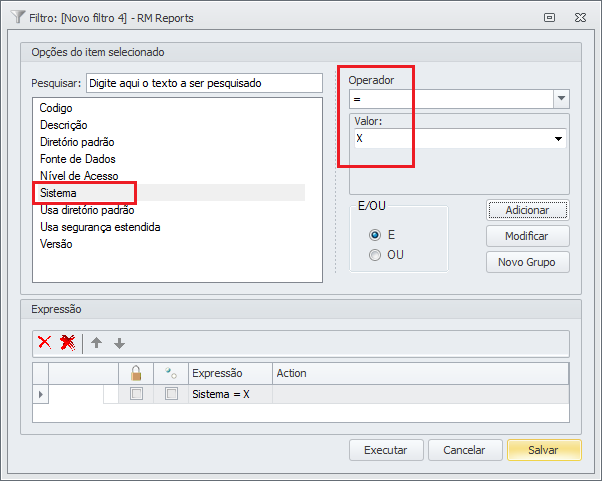Select Nível de Acesso in the list
The width and height of the screenshot is (602, 481).
pos(79,175)
